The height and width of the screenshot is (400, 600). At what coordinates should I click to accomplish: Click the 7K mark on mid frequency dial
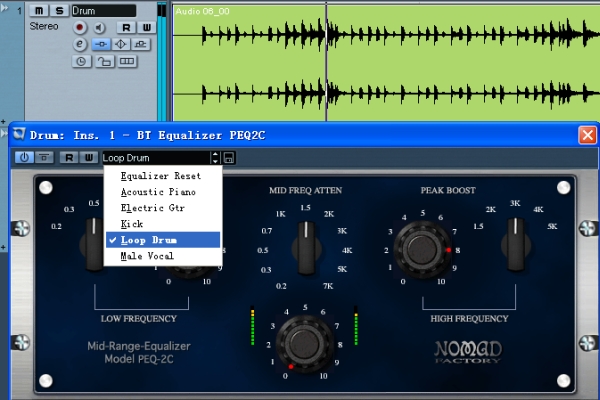point(328,286)
